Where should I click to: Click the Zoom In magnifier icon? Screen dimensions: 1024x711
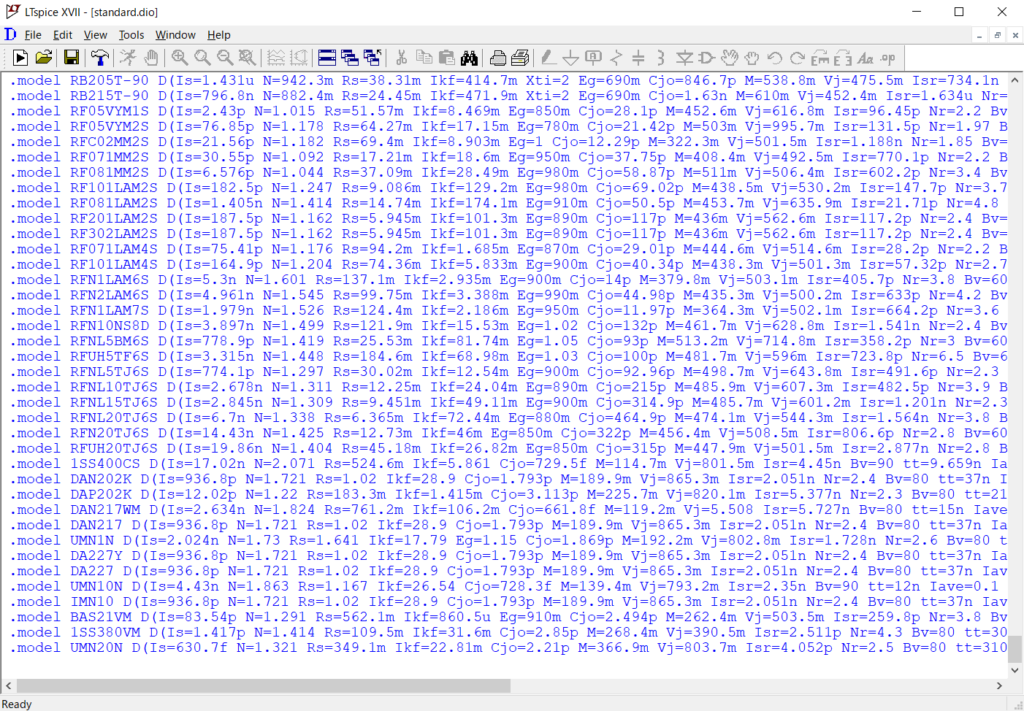click(180, 58)
